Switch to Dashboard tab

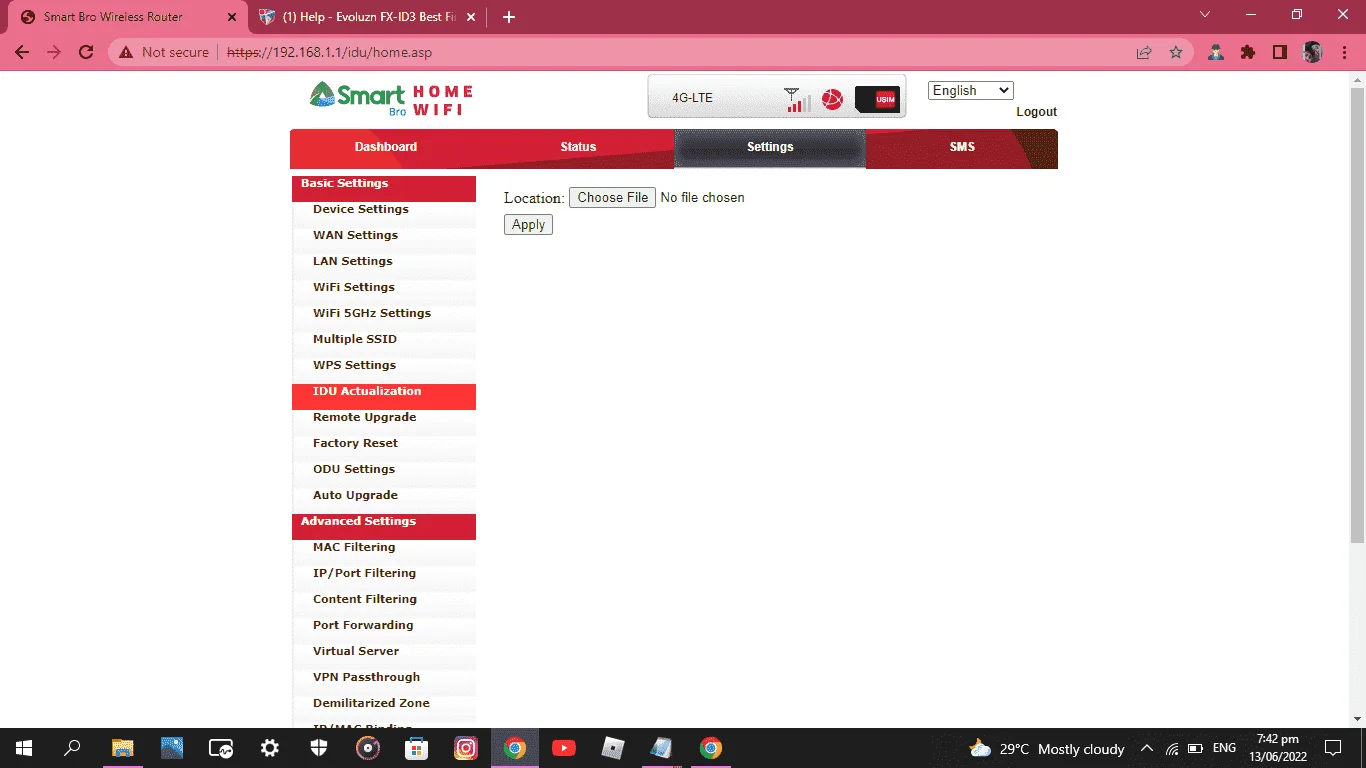(385, 147)
